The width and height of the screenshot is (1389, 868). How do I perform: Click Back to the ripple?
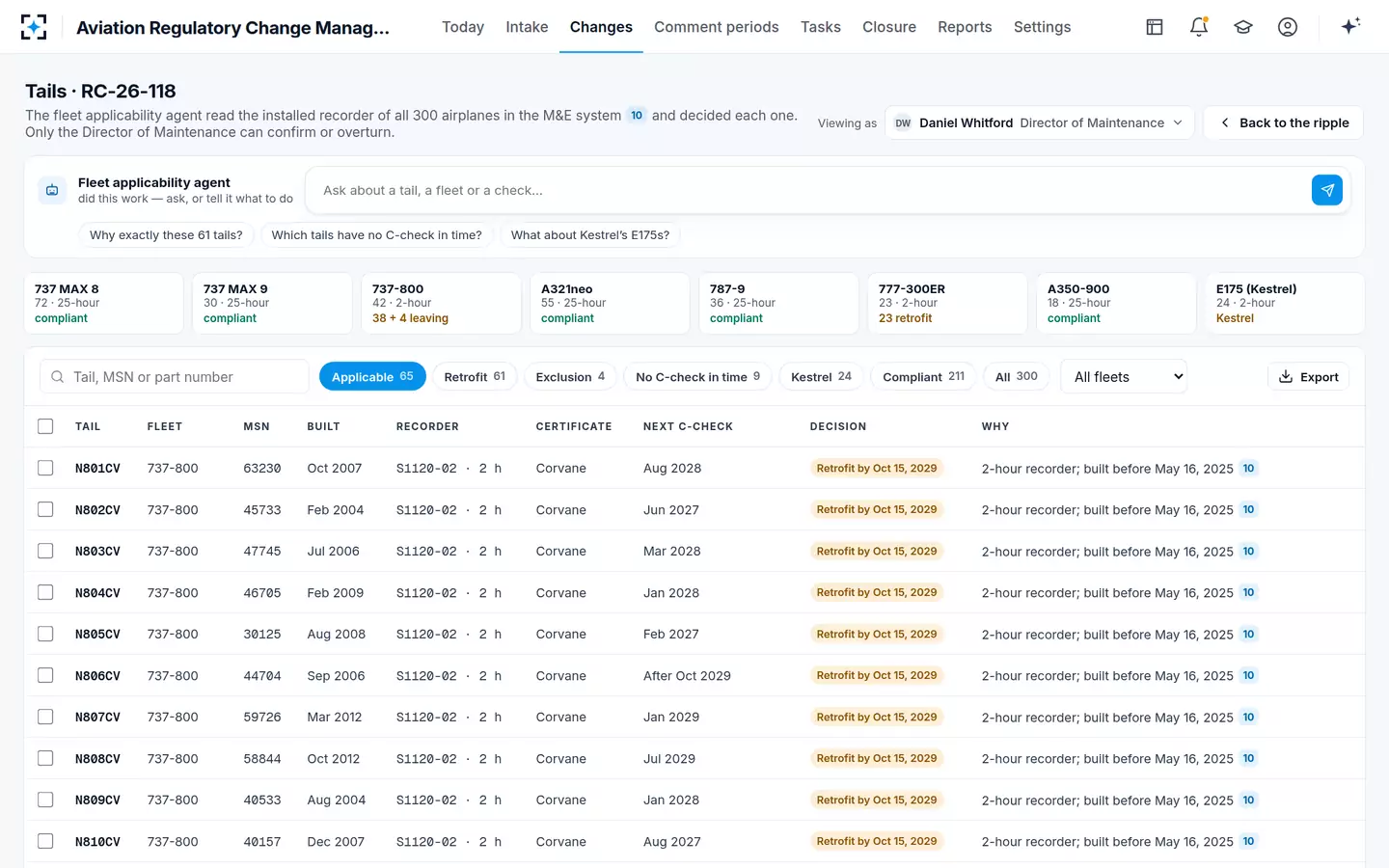point(1283,122)
